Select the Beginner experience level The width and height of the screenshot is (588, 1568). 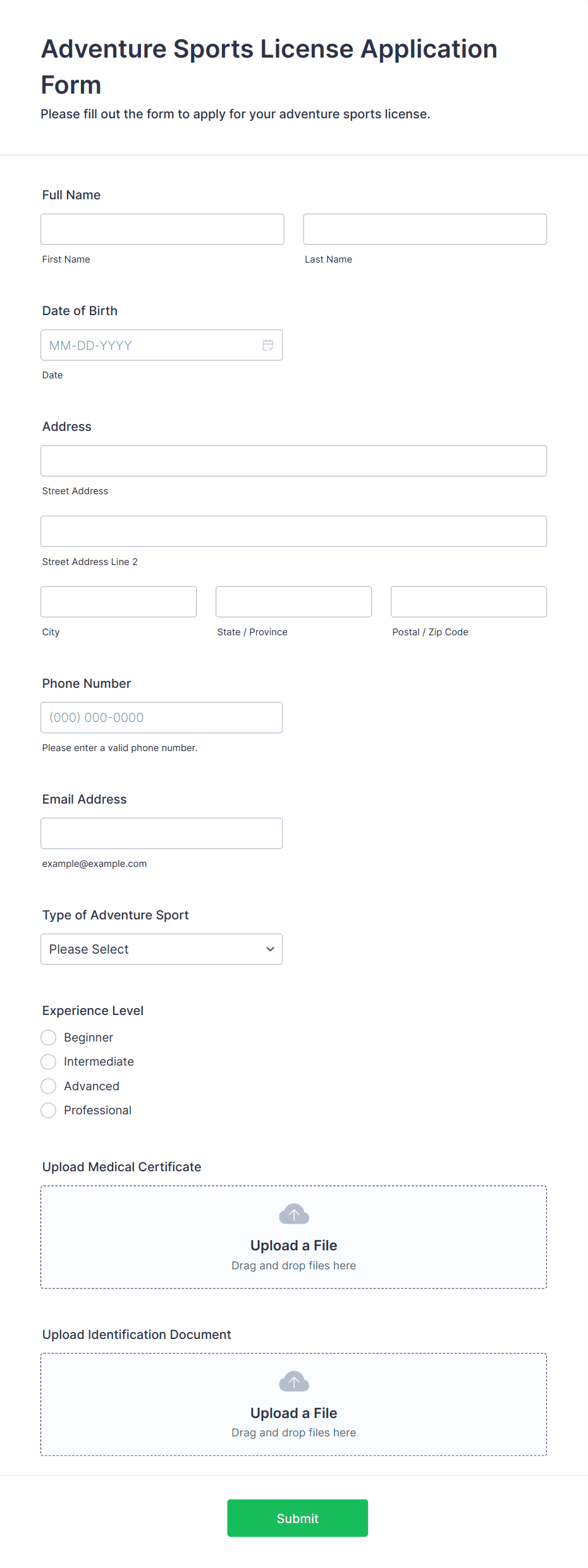point(48,1037)
